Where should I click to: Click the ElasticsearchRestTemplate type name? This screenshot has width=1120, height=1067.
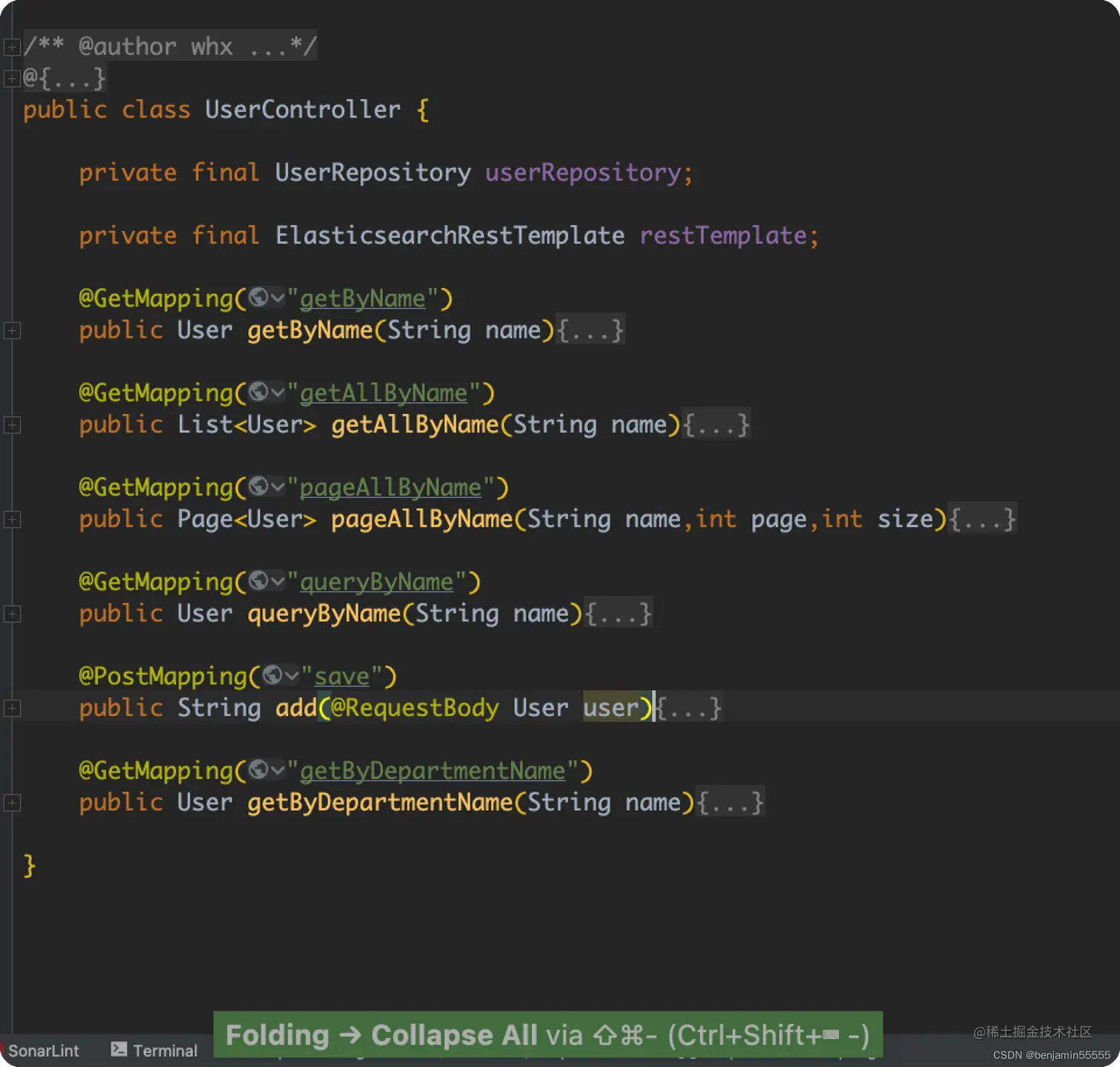click(x=450, y=235)
